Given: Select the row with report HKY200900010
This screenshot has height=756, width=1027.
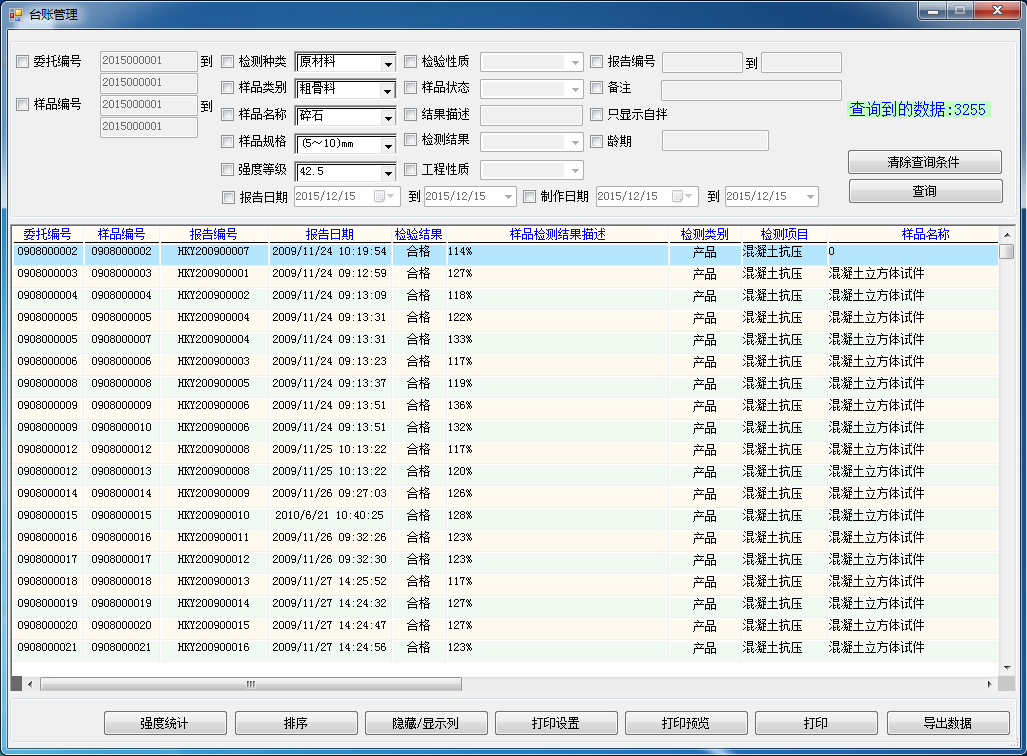Looking at the screenshot, I should pos(213,516).
